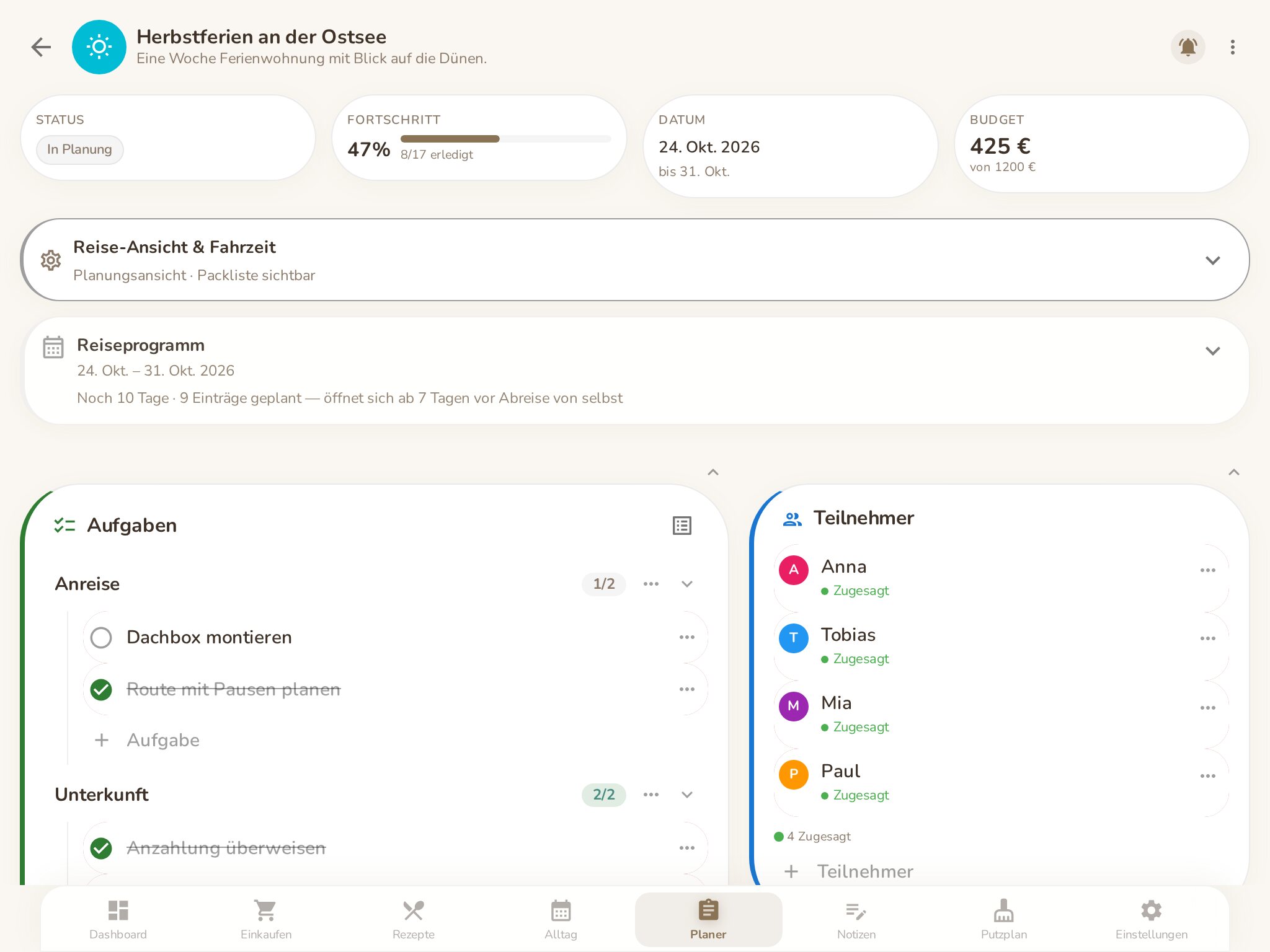Switch to the Dashboard tab
This screenshot has height=952, width=1270.
pyautogui.click(x=118, y=920)
